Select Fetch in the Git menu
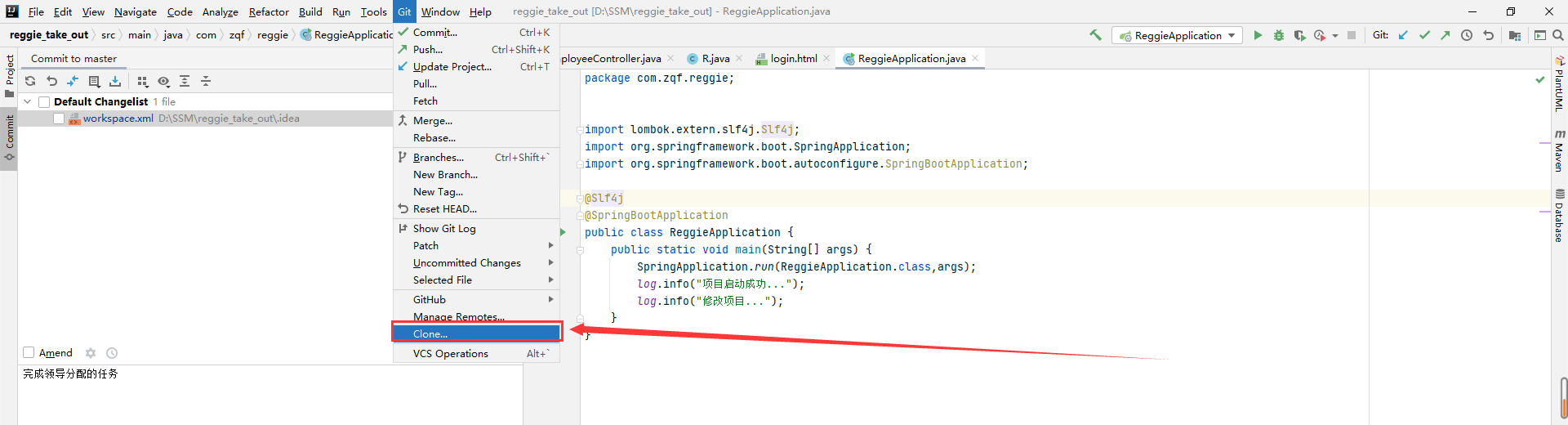Viewport: 1568px width, 425px height. (476, 101)
